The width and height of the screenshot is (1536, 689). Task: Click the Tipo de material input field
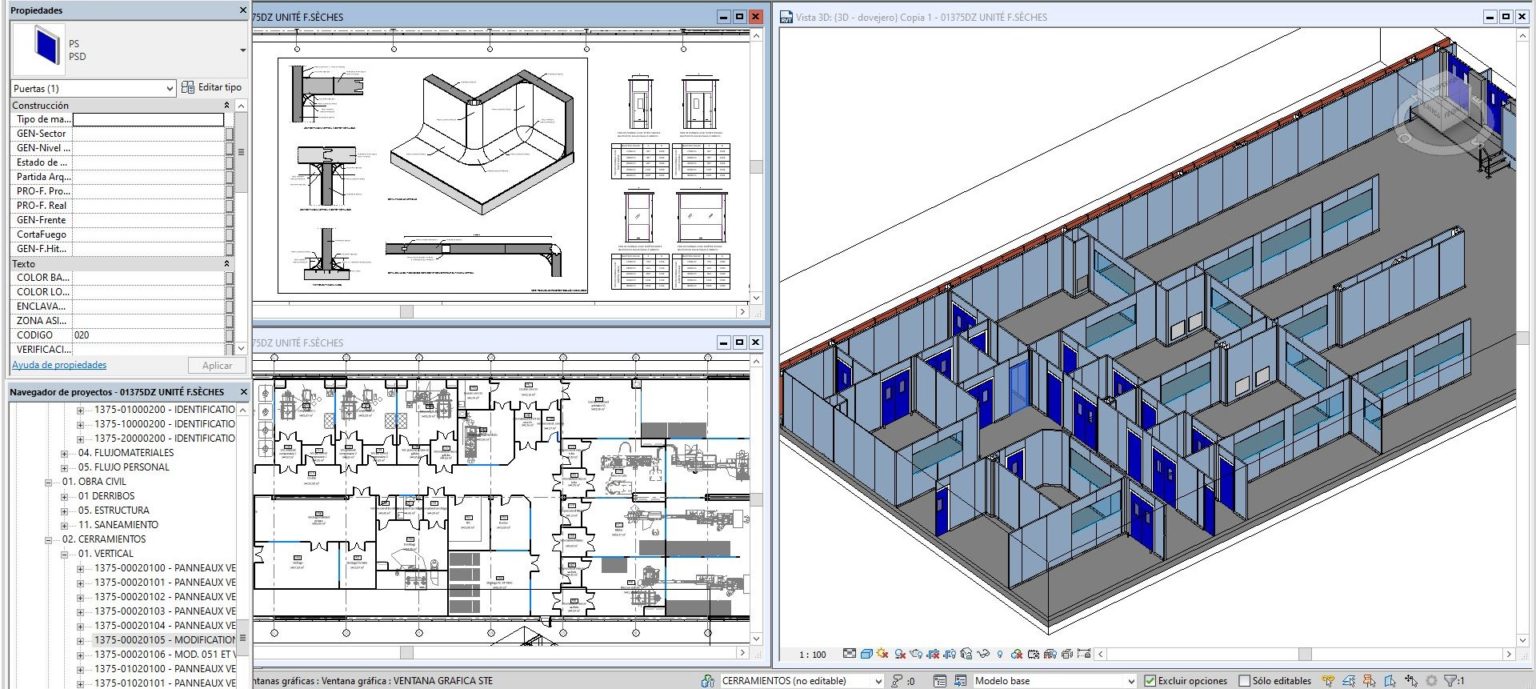(148, 119)
